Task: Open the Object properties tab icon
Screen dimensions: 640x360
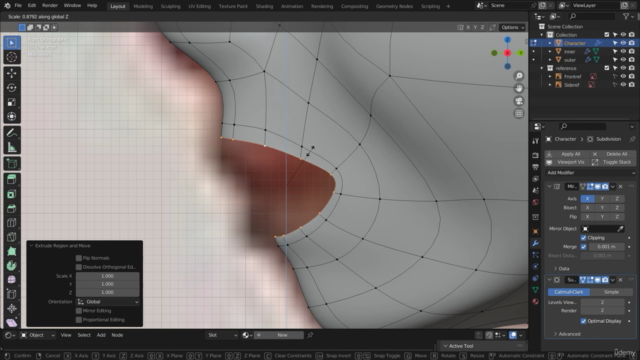Action: point(535,231)
